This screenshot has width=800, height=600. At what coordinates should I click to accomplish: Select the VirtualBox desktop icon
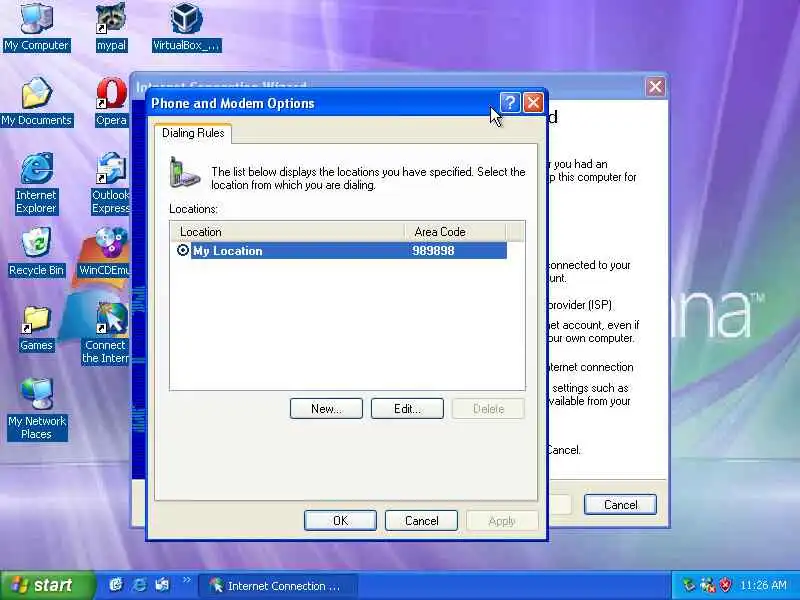[x=186, y=26]
